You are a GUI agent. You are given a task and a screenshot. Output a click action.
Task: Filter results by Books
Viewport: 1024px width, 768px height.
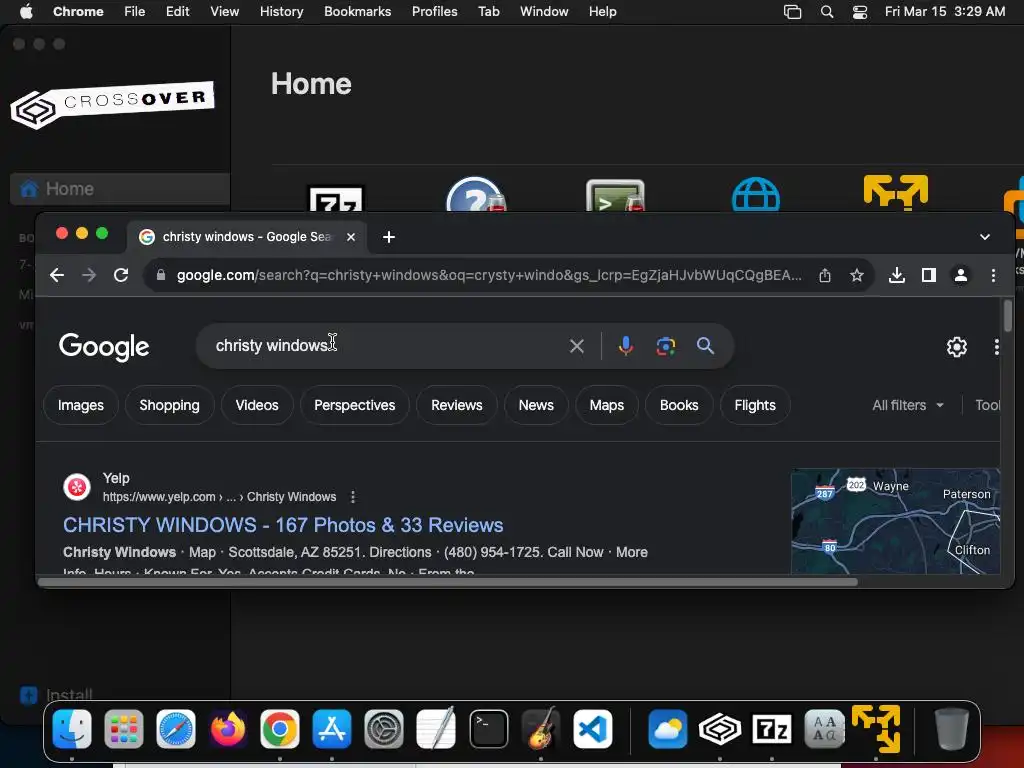(679, 405)
